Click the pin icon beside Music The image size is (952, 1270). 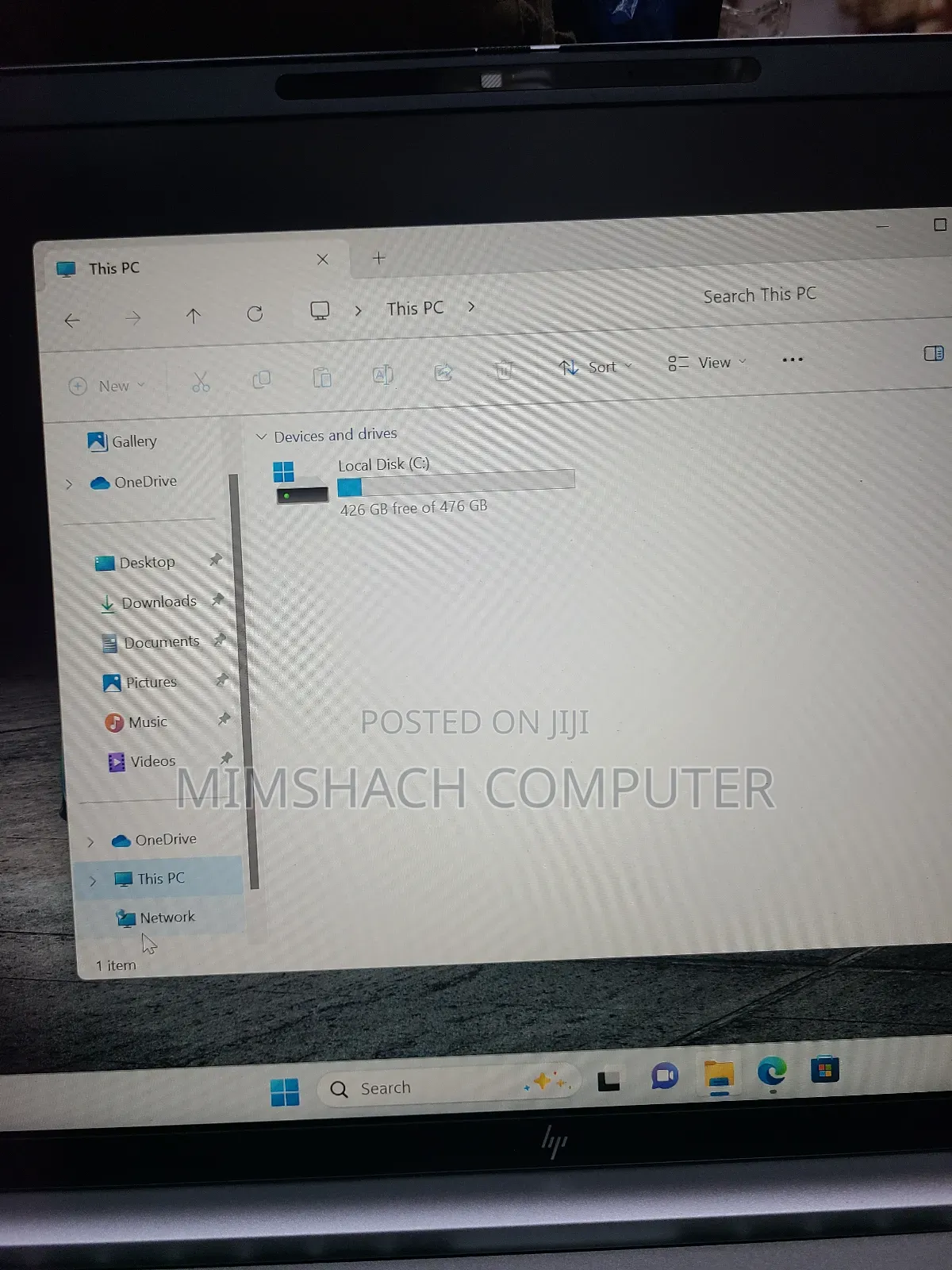coord(224,718)
